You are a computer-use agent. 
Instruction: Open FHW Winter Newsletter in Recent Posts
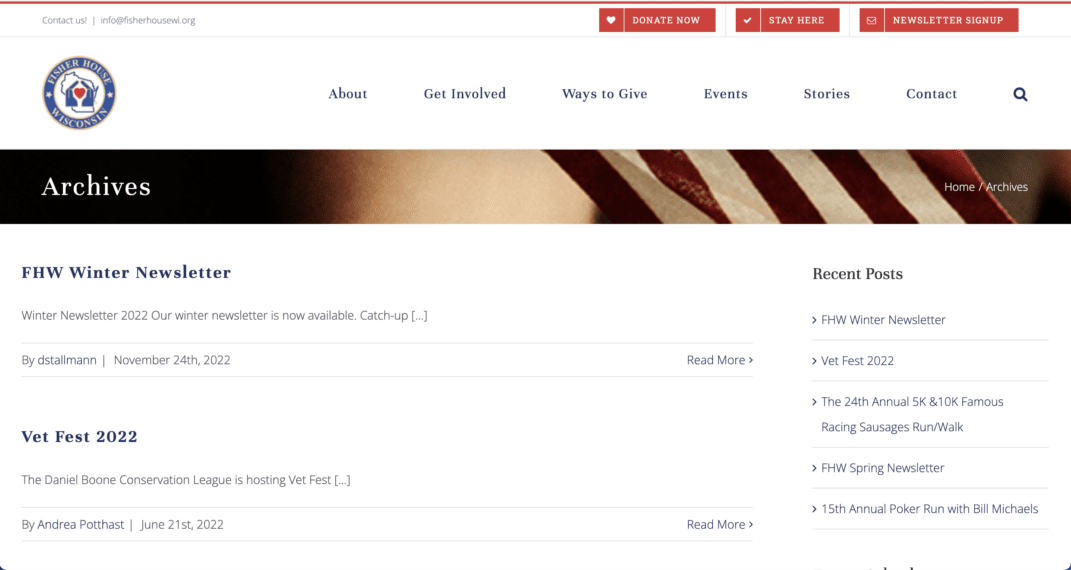pos(883,319)
